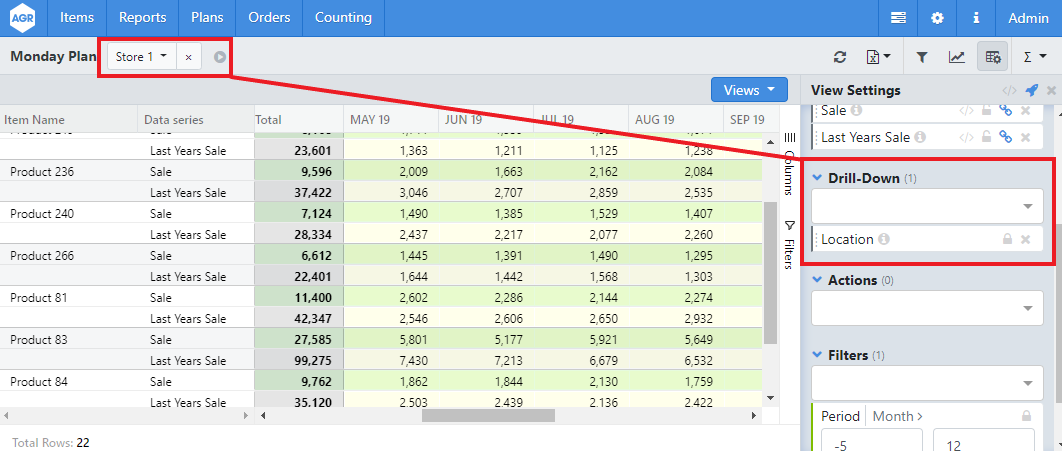Open the Excel export dropdown
1062x451 pixels.
(x=877, y=58)
